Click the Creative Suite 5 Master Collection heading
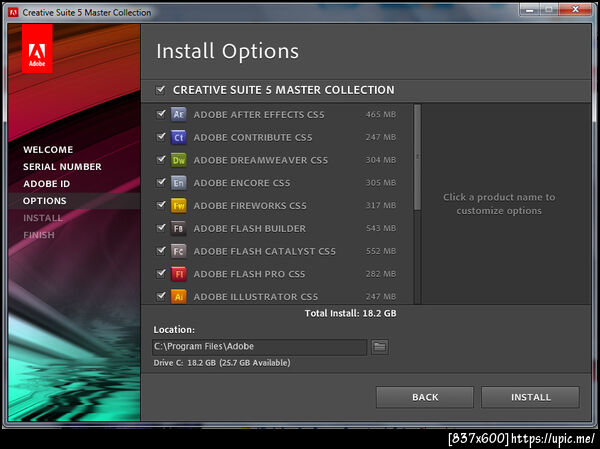The height and width of the screenshot is (449, 600). pyautogui.click(x=284, y=90)
